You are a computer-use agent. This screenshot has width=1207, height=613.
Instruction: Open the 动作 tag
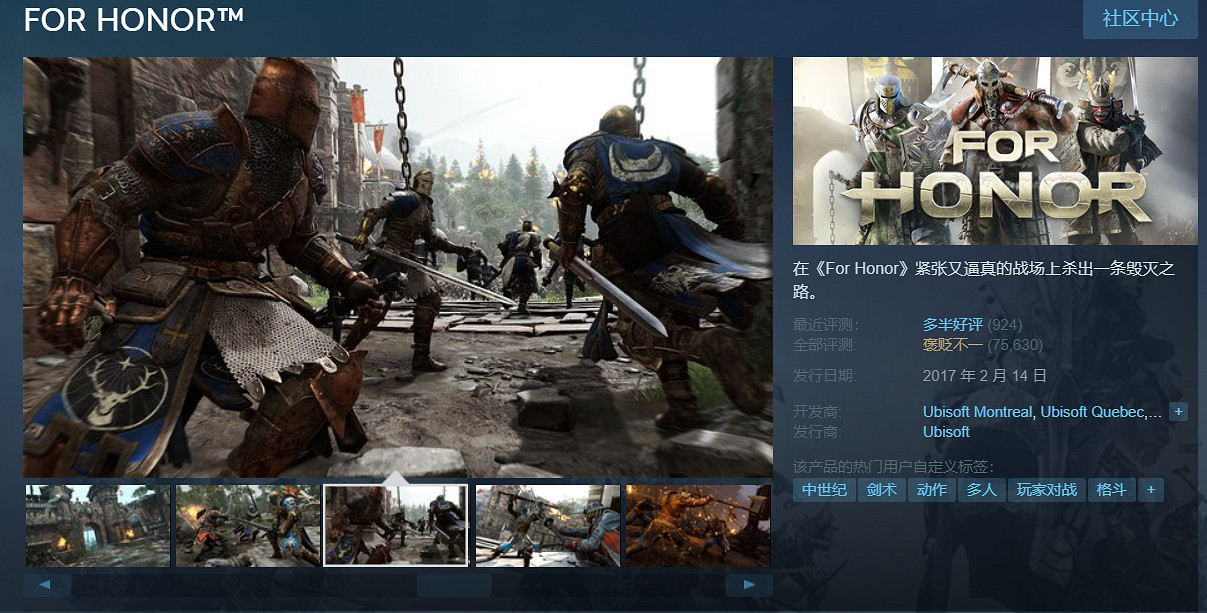[x=931, y=490]
